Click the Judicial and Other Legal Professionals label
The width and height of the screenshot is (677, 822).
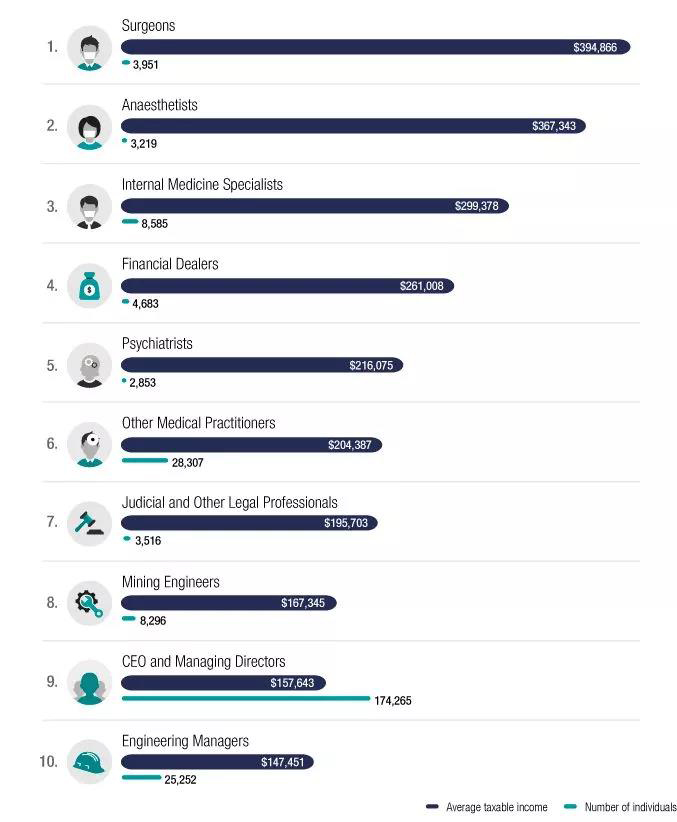(230, 503)
